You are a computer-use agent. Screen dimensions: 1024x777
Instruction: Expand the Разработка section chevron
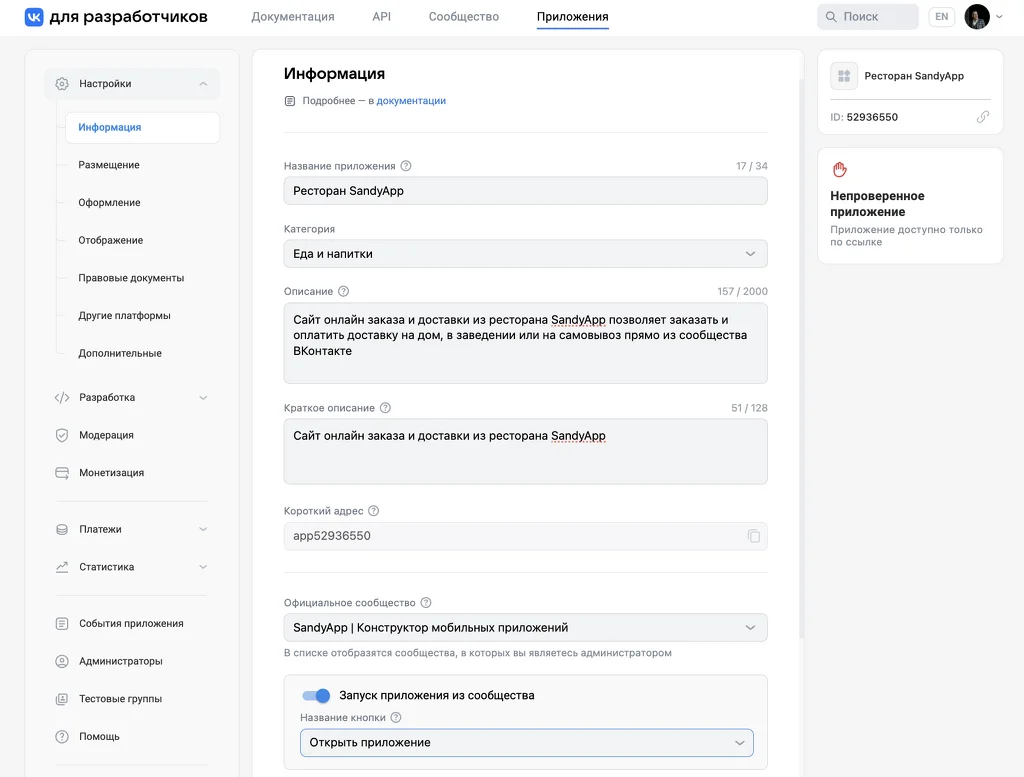203,398
